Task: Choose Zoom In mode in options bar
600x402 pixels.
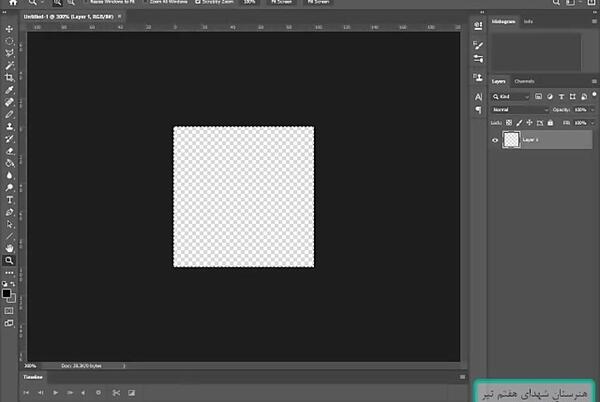Action: [57, 3]
